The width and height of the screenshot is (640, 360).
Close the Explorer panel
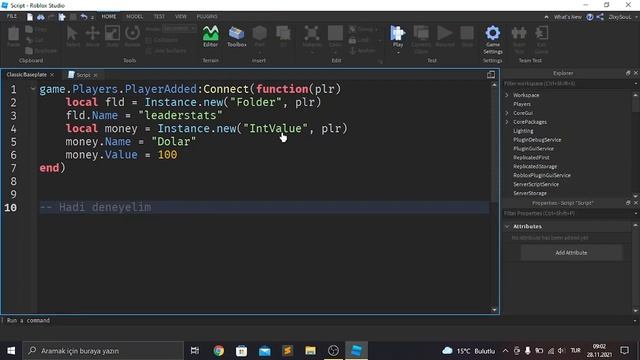pos(636,73)
